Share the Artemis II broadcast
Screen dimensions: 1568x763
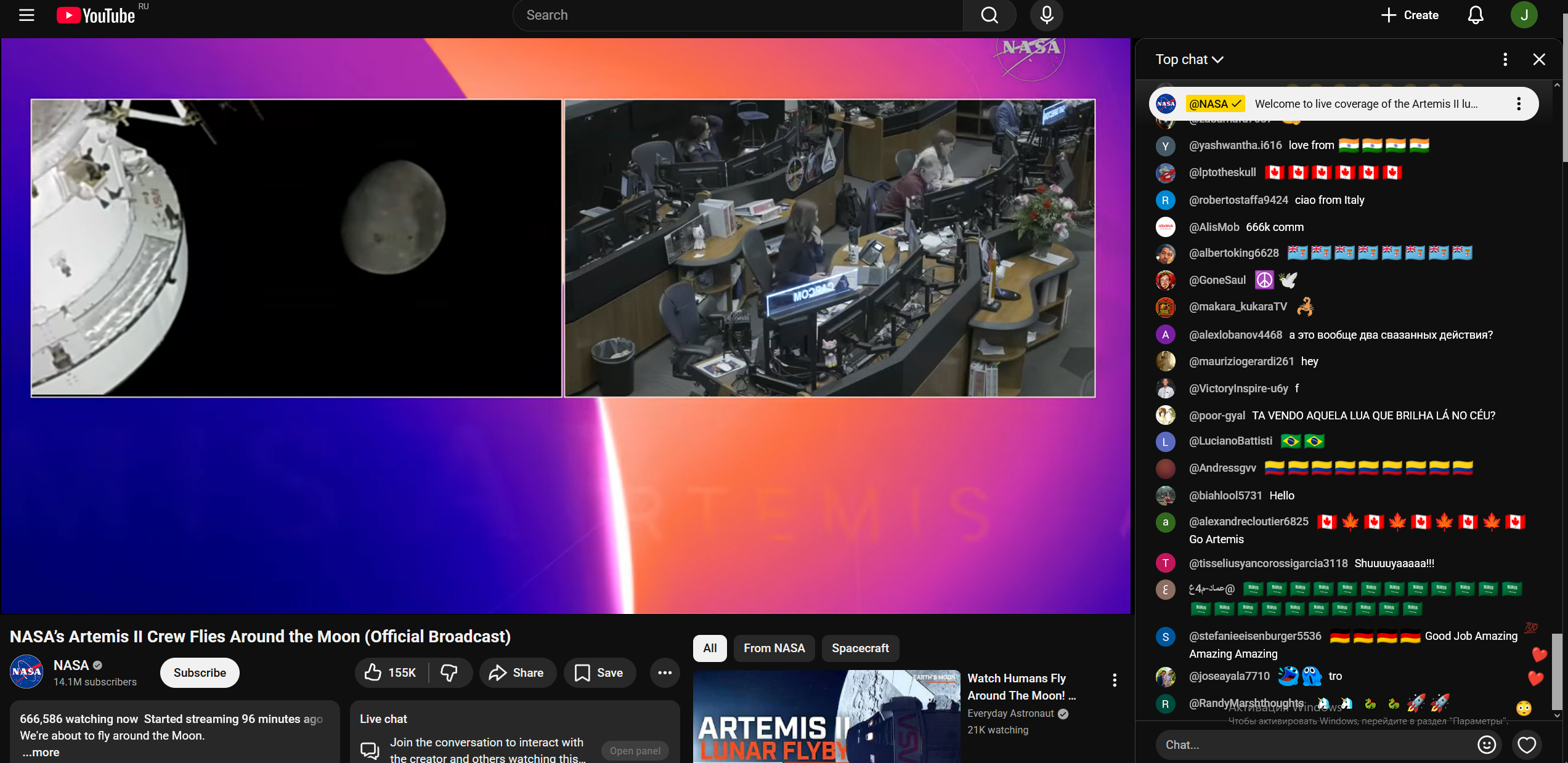(x=518, y=672)
